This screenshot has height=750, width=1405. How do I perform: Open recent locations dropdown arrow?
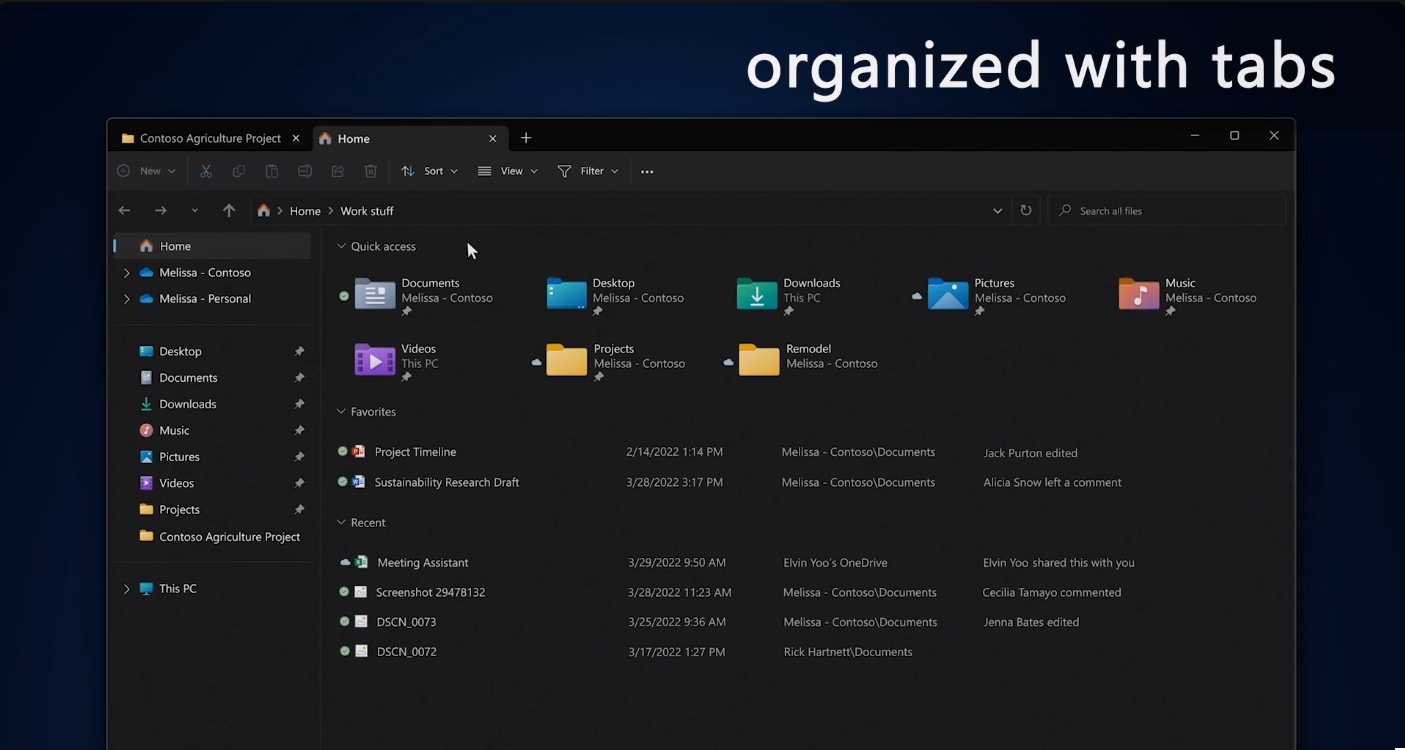click(x=194, y=211)
